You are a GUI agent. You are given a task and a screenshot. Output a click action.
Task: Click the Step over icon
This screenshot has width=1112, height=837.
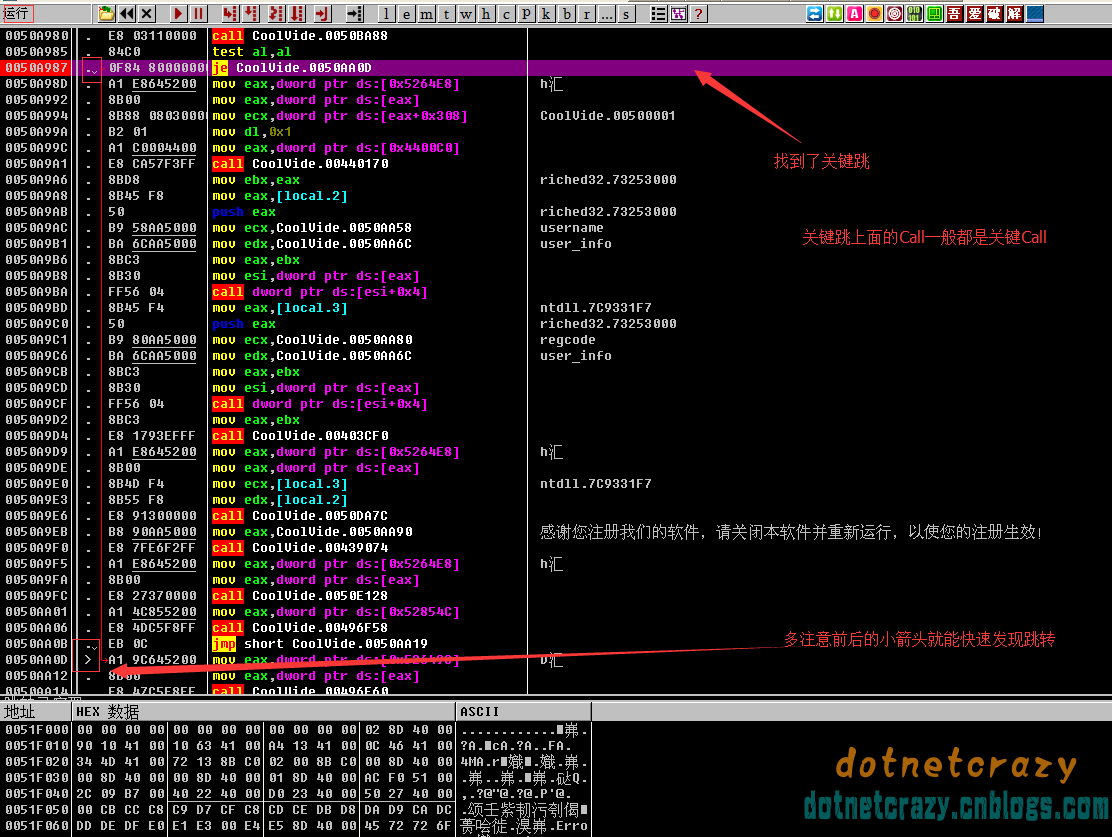click(x=251, y=13)
